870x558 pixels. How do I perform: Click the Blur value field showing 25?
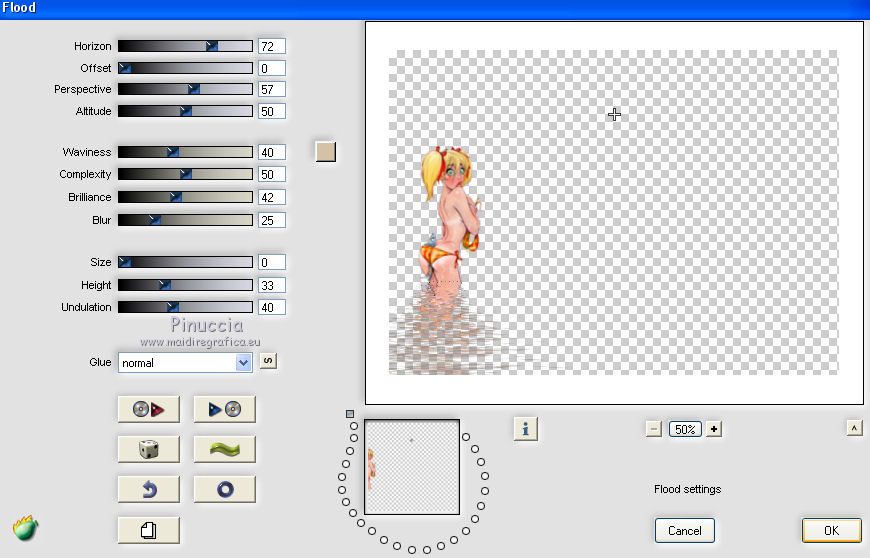click(272, 220)
